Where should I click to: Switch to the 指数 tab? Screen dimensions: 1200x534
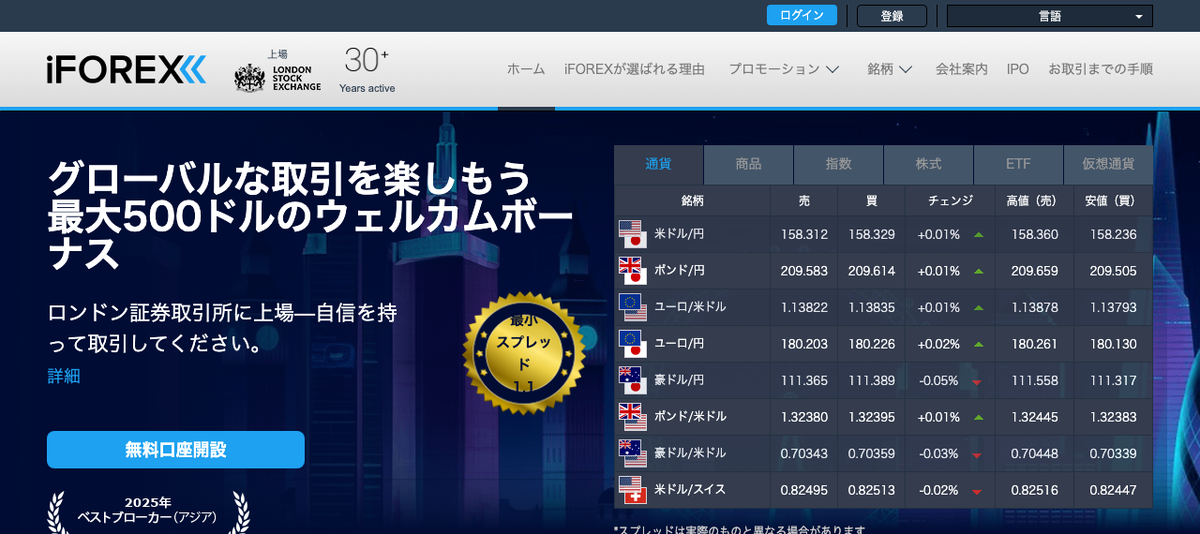click(x=838, y=164)
